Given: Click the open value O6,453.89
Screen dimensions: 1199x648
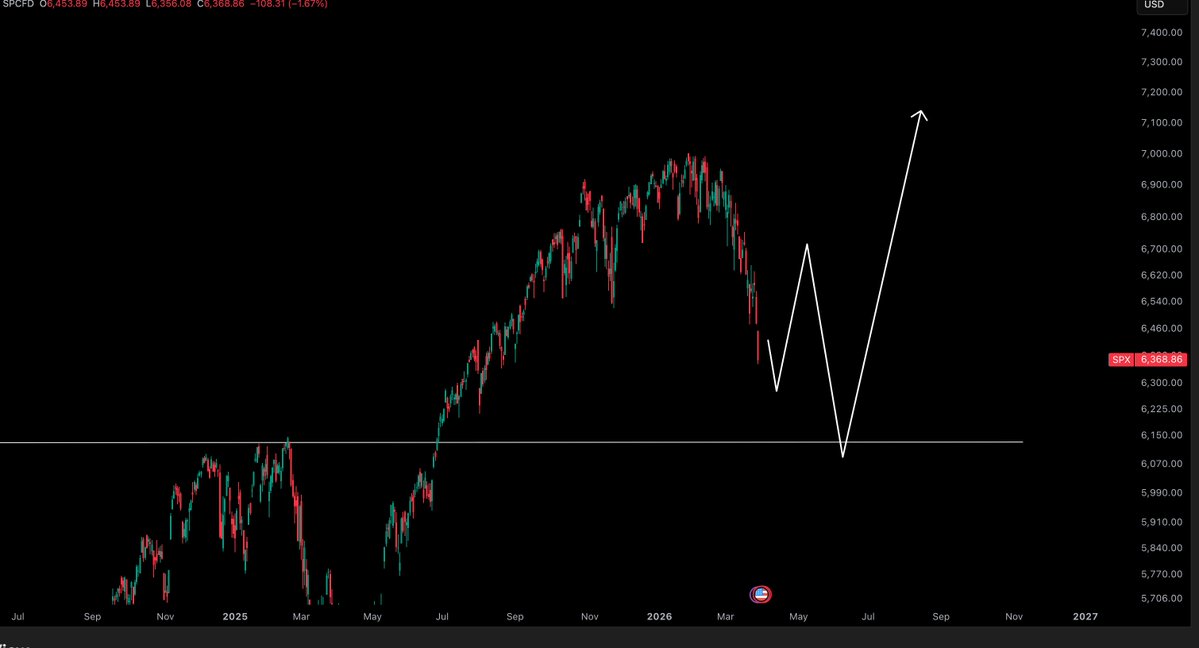Looking at the screenshot, I should (x=63, y=5).
